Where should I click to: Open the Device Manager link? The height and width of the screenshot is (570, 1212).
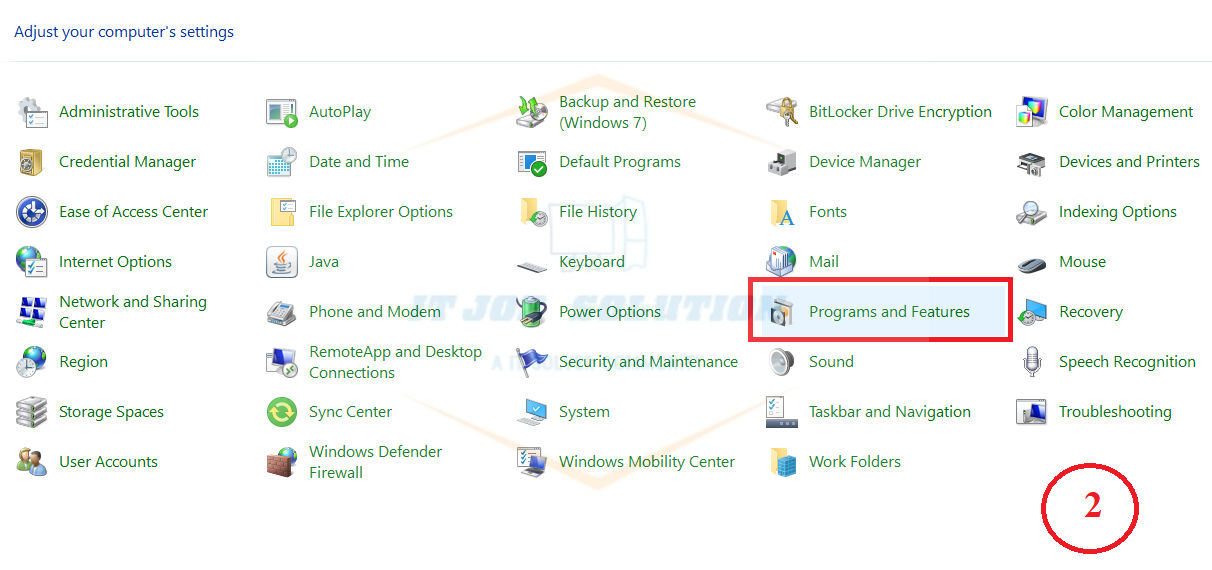pos(864,162)
